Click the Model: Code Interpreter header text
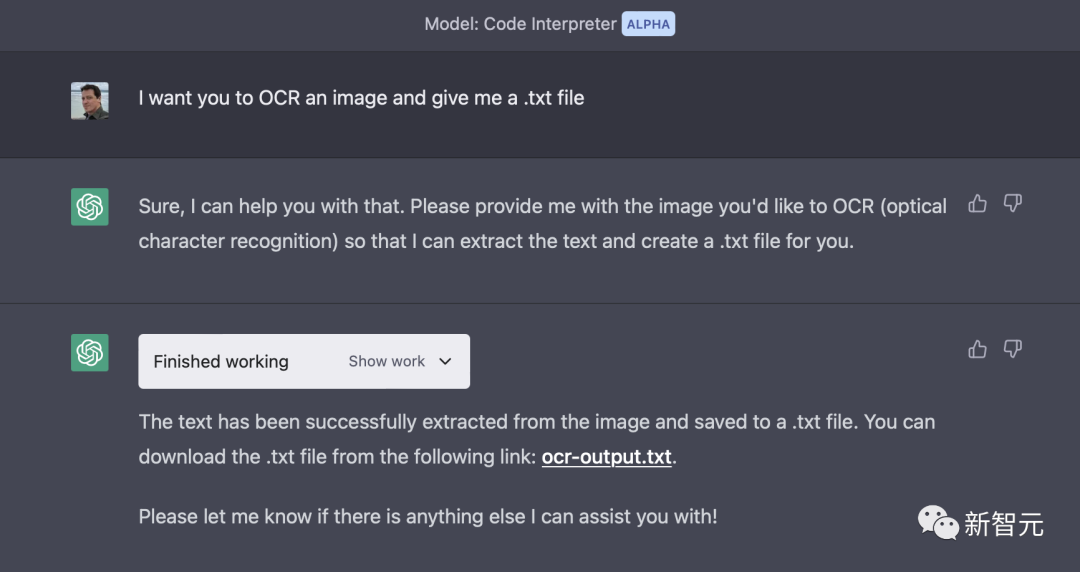 click(520, 24)
